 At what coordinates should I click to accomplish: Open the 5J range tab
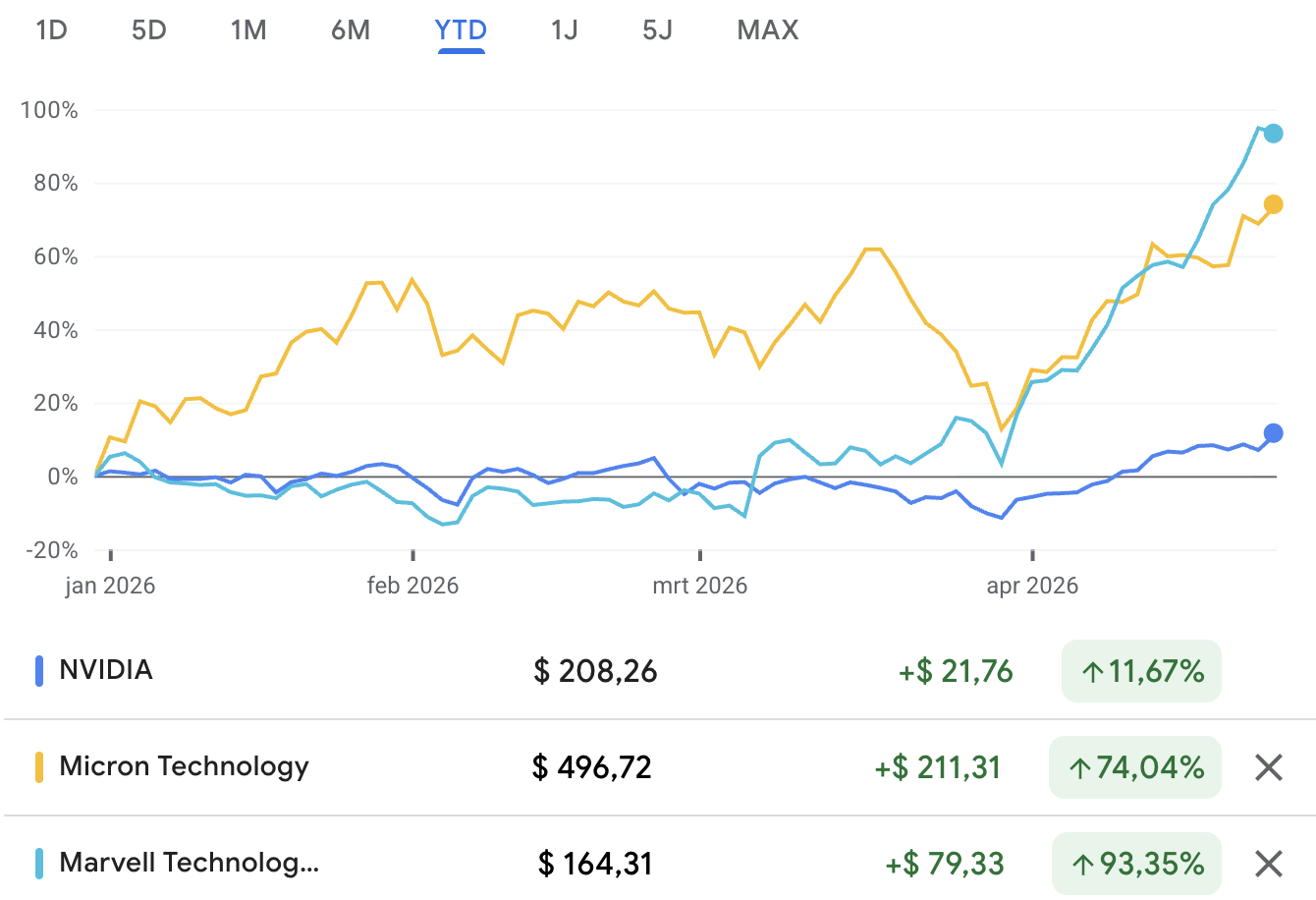658,30
